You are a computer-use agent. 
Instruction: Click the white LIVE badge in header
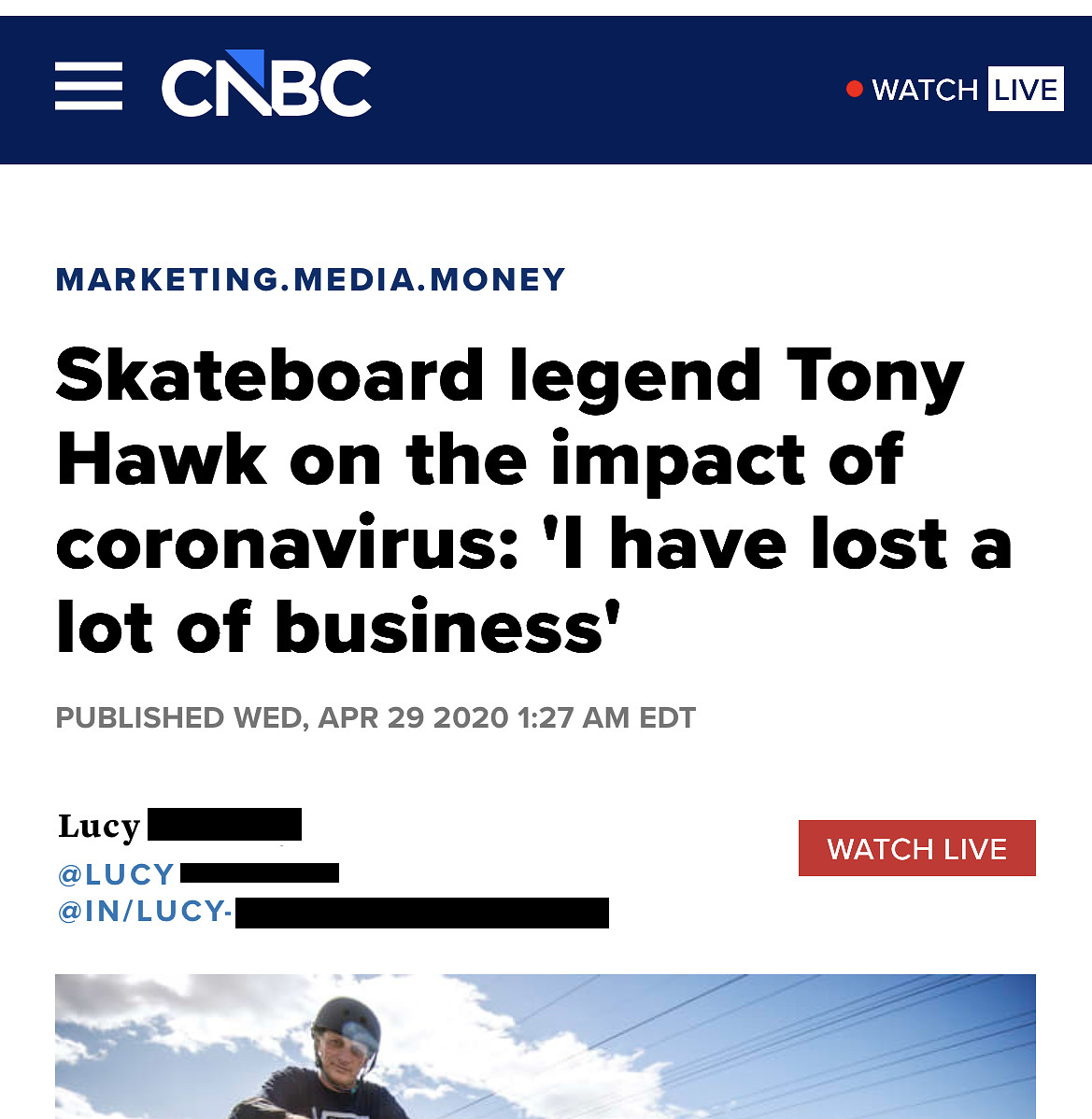tap(1026, 90)
